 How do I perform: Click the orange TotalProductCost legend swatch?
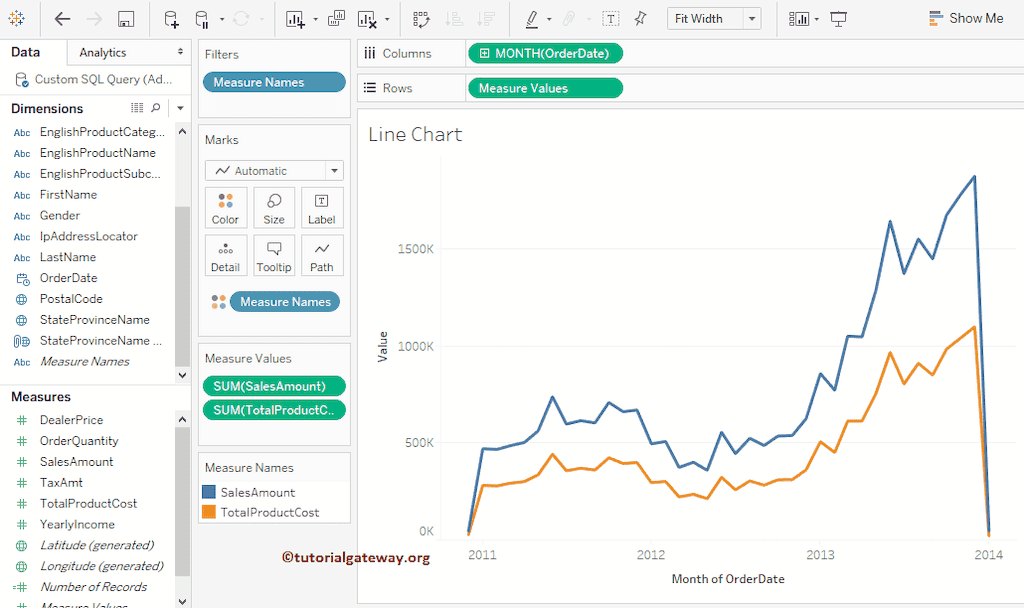pos(209,512)
